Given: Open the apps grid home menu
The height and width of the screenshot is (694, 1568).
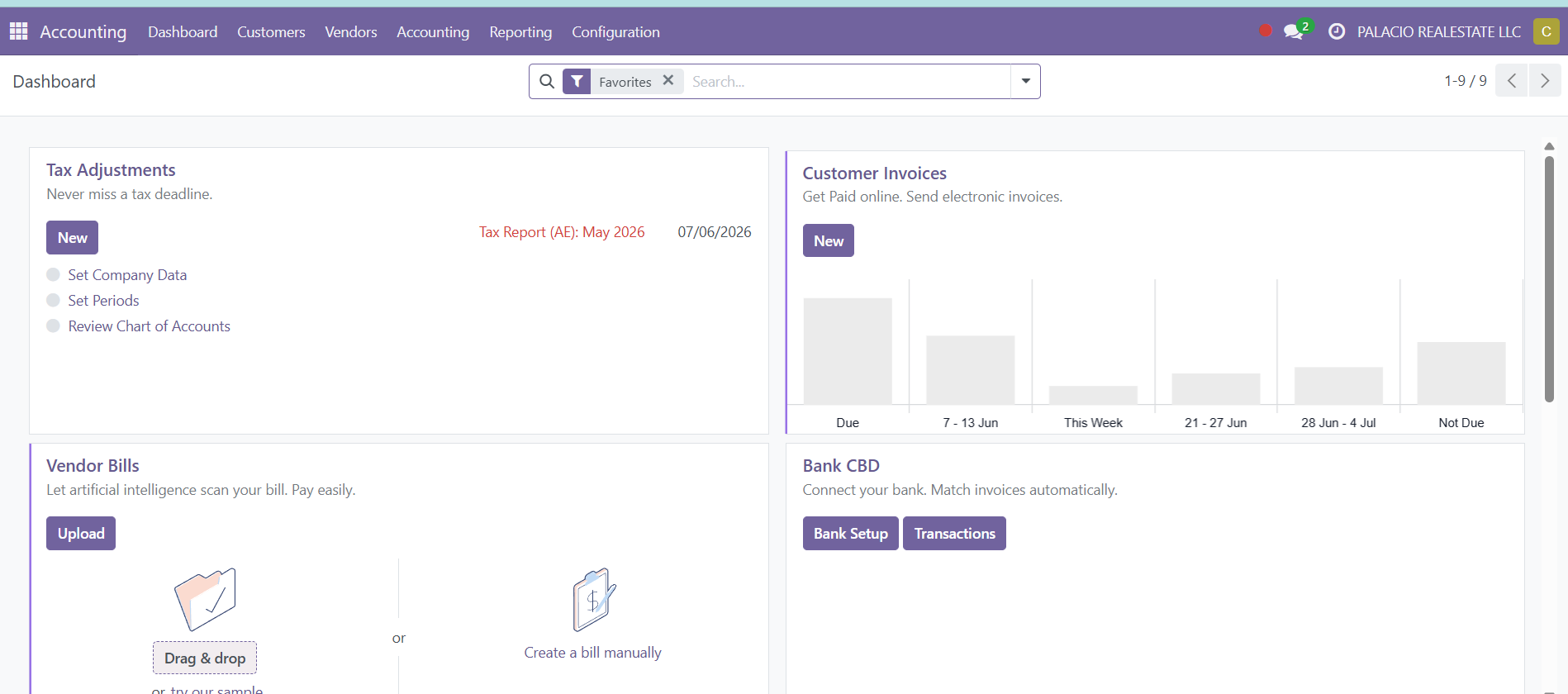Looking at the screenshot, I should pos(19,31).
